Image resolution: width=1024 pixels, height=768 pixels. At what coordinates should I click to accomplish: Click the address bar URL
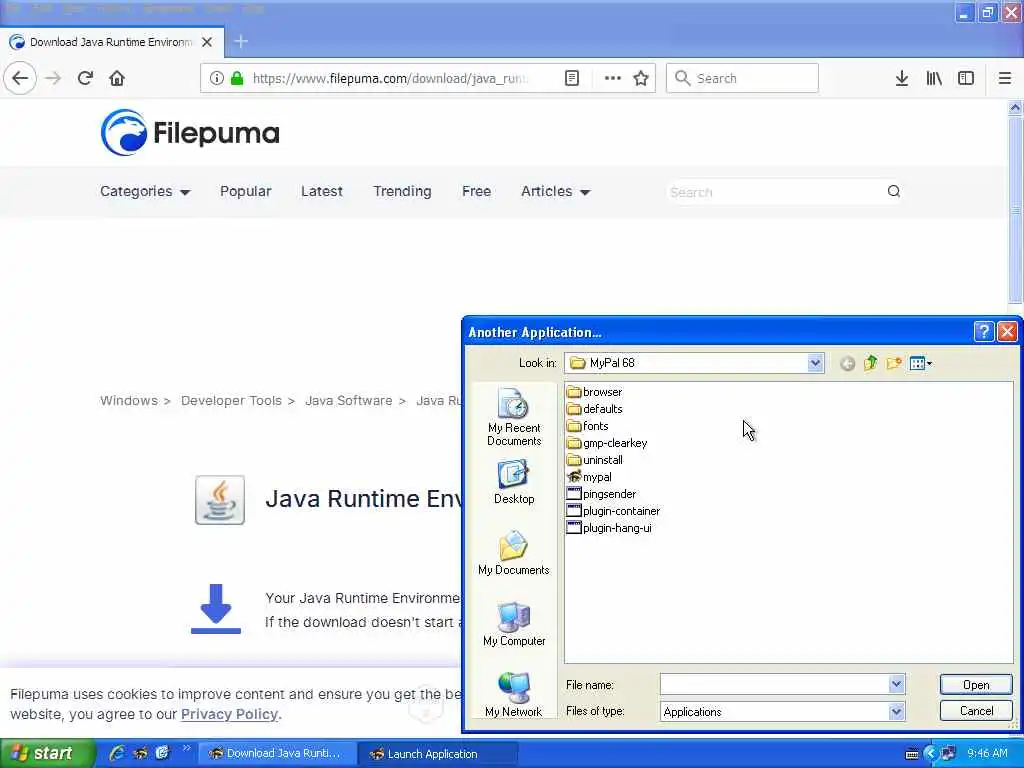click(x=391, y=78)
